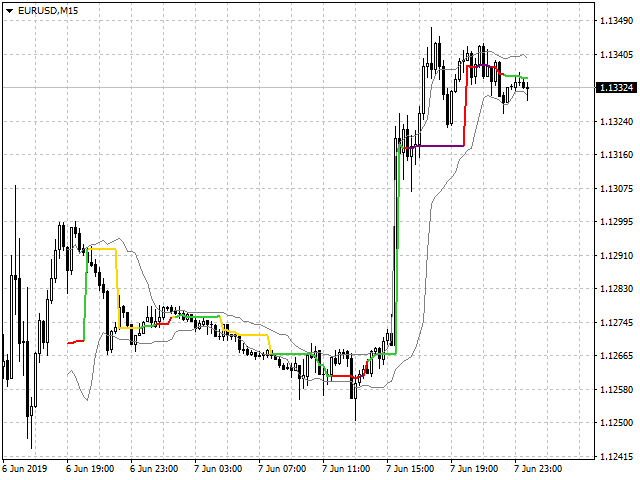Click the 7 Jun 07:00 time label
The height and width of the screenshot is (480, 640).
tap(282, 469)
